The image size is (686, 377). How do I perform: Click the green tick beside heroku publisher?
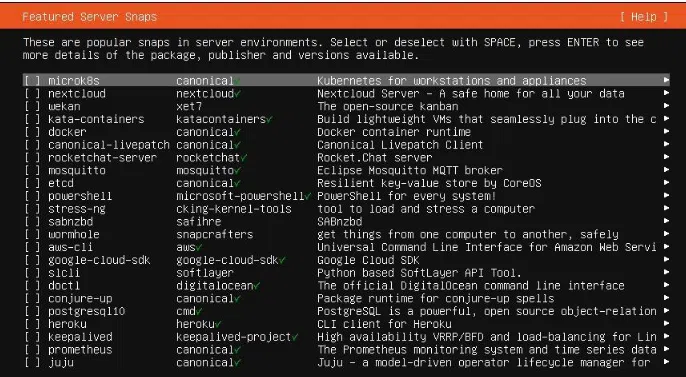click(218, 324)
